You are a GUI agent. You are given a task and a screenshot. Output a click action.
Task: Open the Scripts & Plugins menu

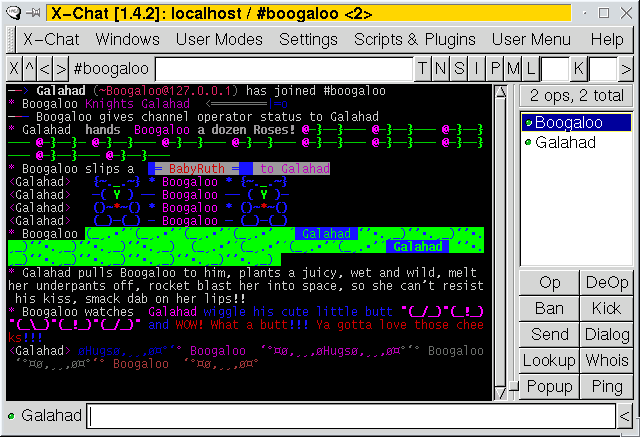(x=415, y=39)
